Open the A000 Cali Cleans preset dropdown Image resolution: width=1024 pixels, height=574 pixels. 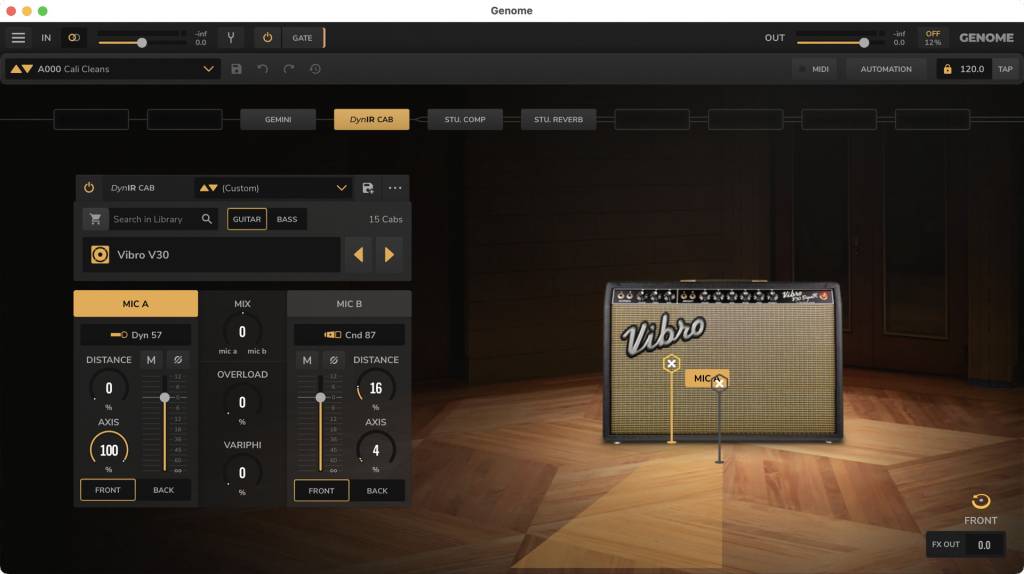(113, 69)
